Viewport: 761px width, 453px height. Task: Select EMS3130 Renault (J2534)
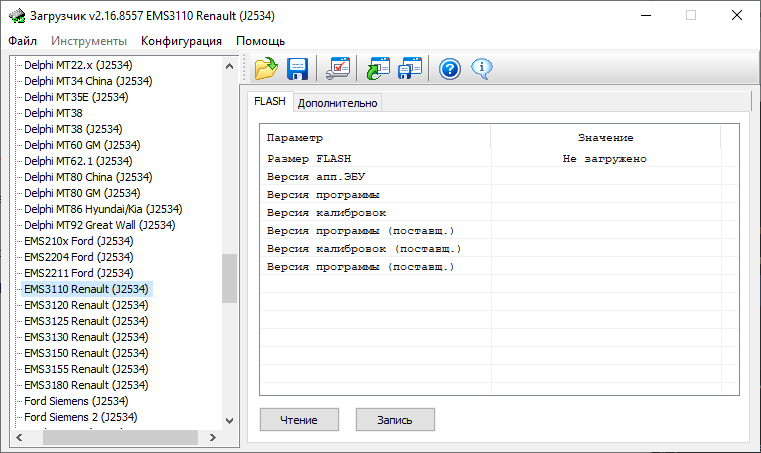coord(86,337)
